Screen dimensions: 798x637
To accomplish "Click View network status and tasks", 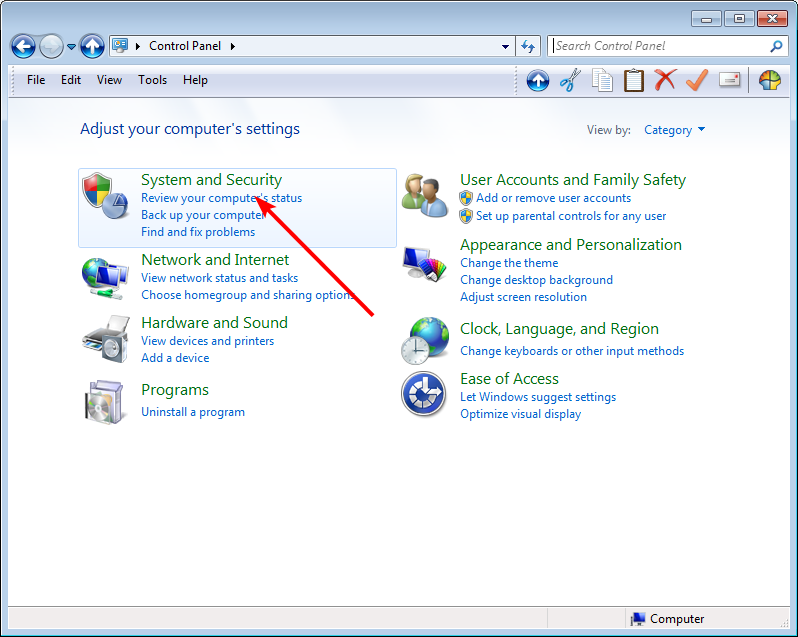I will click(x=219, y=278).
